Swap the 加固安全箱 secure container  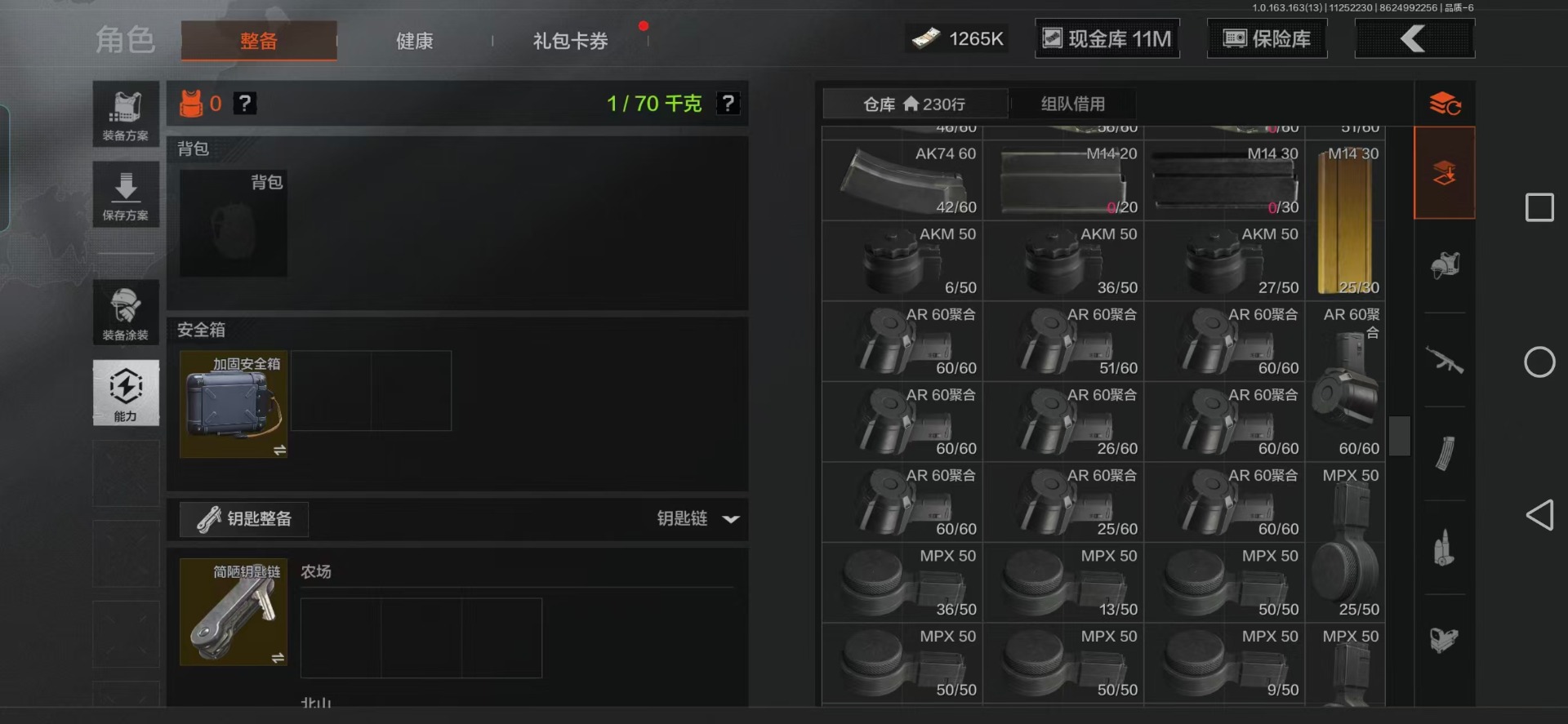[x=279, y=450]
